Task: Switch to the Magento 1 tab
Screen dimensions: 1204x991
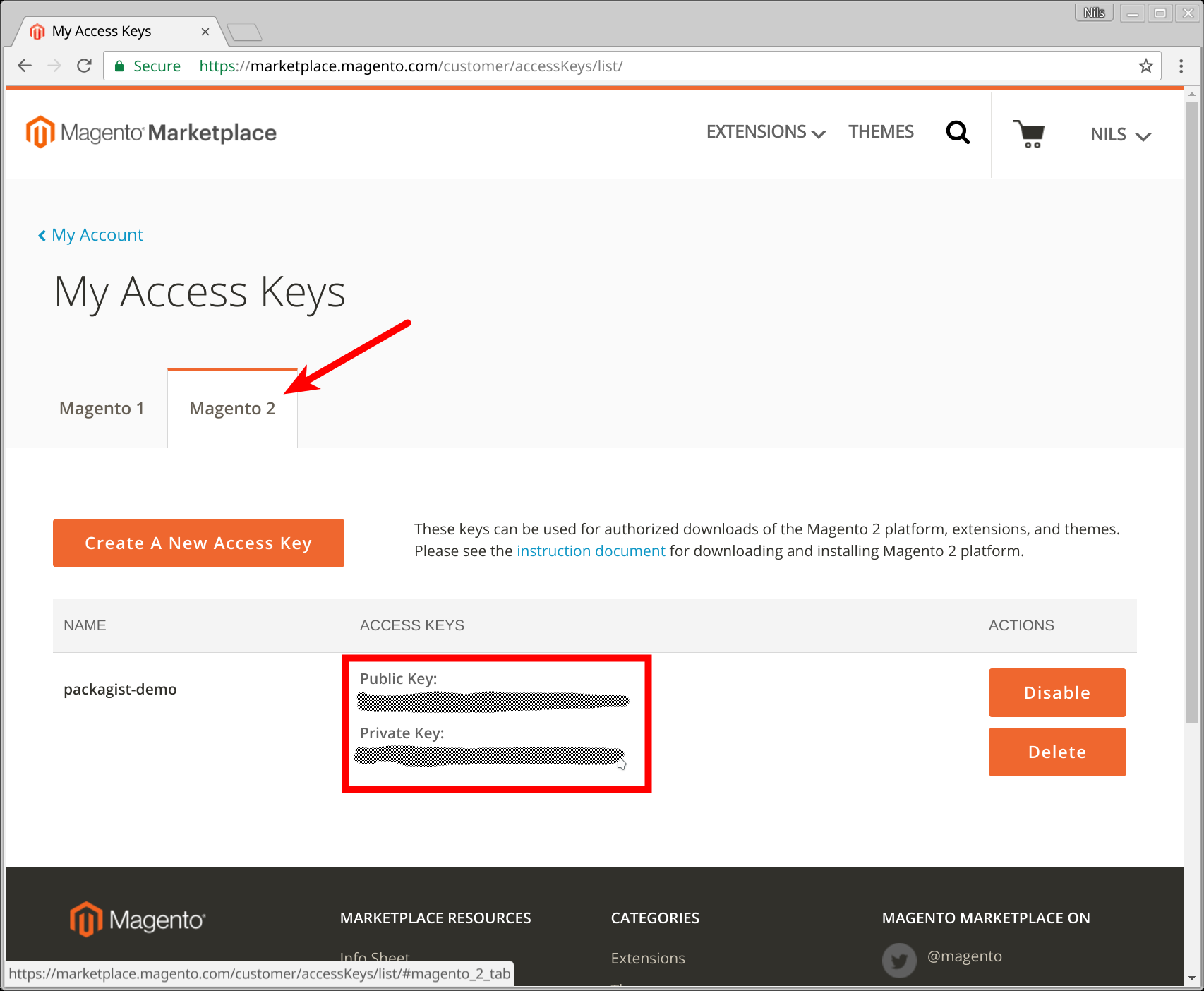Action: click(x=102, y=408)
